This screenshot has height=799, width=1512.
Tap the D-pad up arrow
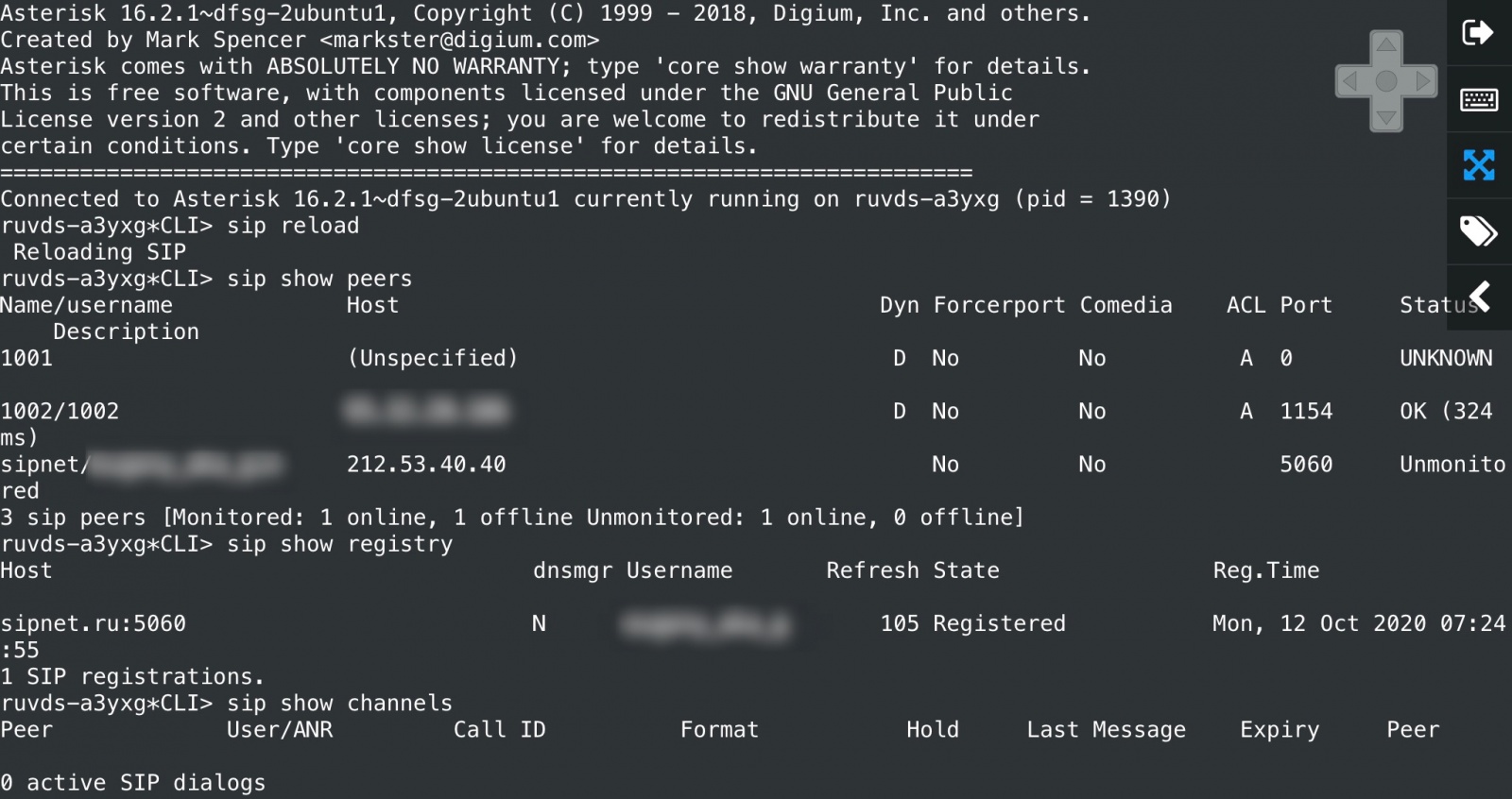[x=1386, y=44]
